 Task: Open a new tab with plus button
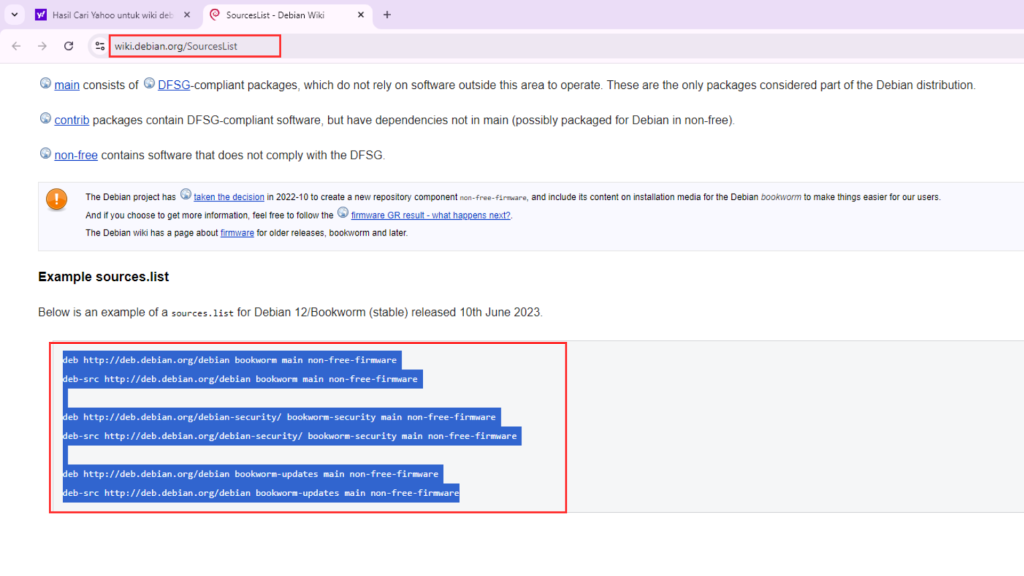coord(387,15)
